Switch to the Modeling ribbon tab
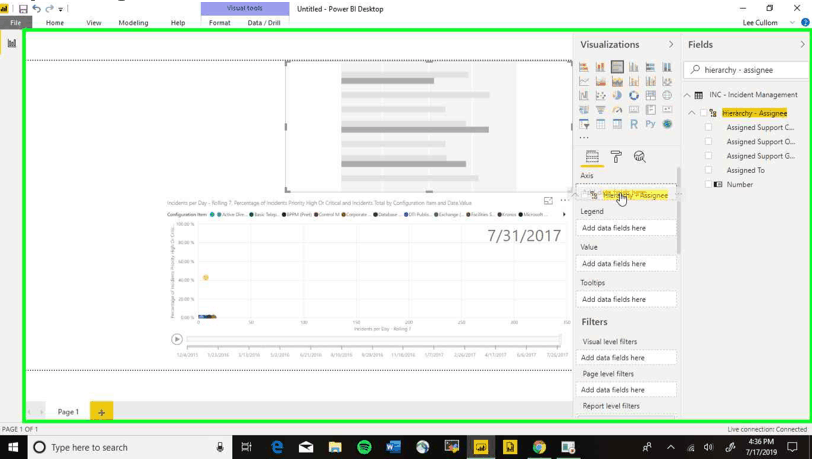This screenshot has height=461, width=814. pyautogui.click(x=133, y=23)
